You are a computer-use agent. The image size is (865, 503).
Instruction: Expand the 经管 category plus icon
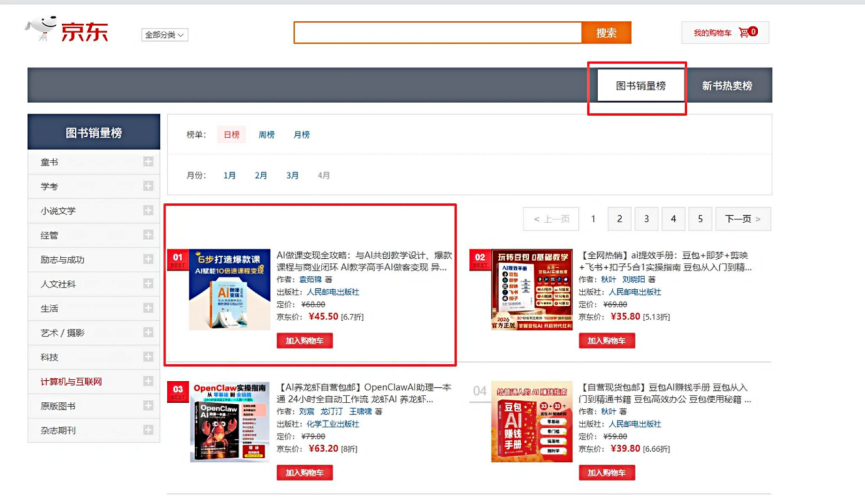coord(148,235)
